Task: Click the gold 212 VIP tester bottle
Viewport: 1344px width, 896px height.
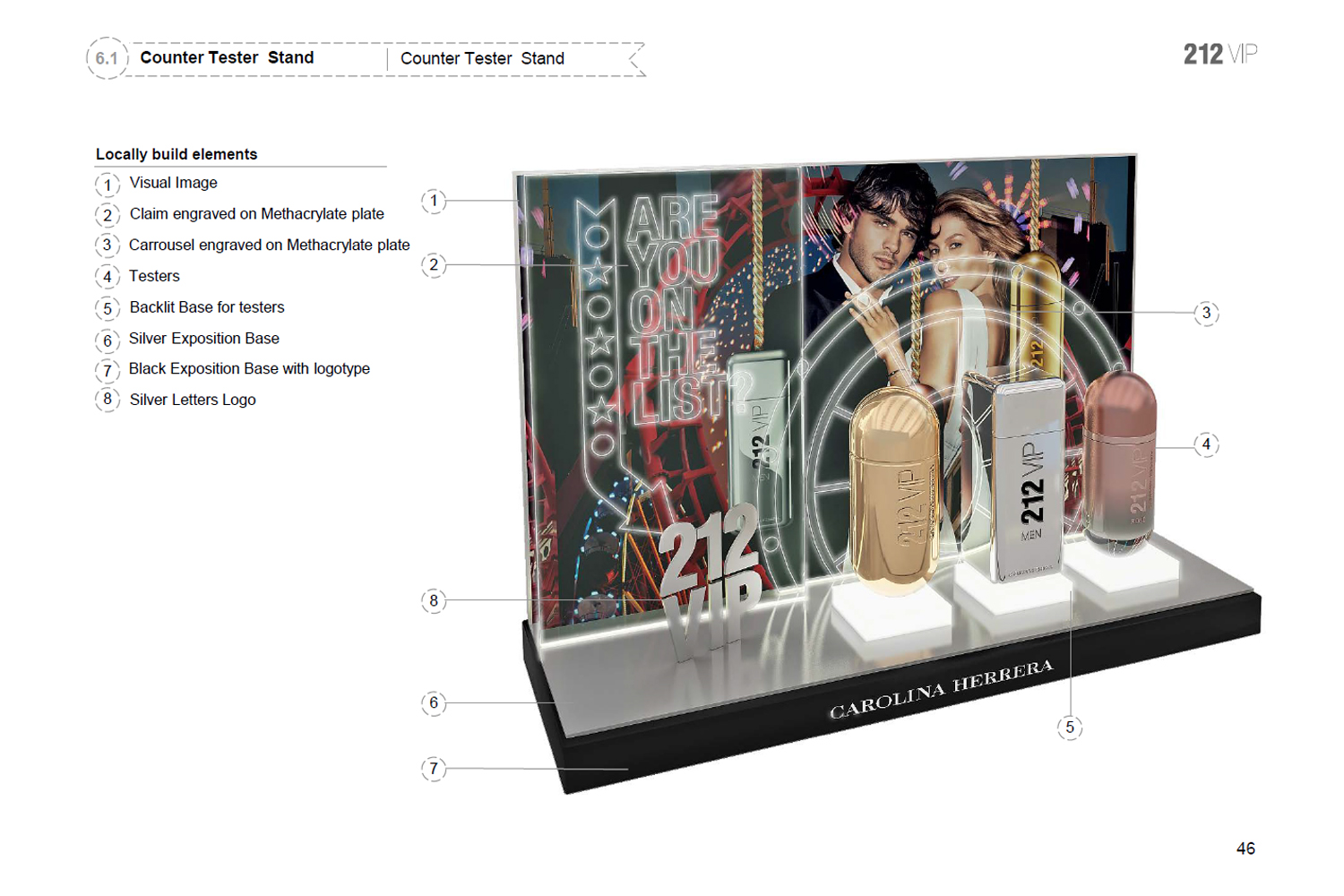Action: click(x=893, y=491)
